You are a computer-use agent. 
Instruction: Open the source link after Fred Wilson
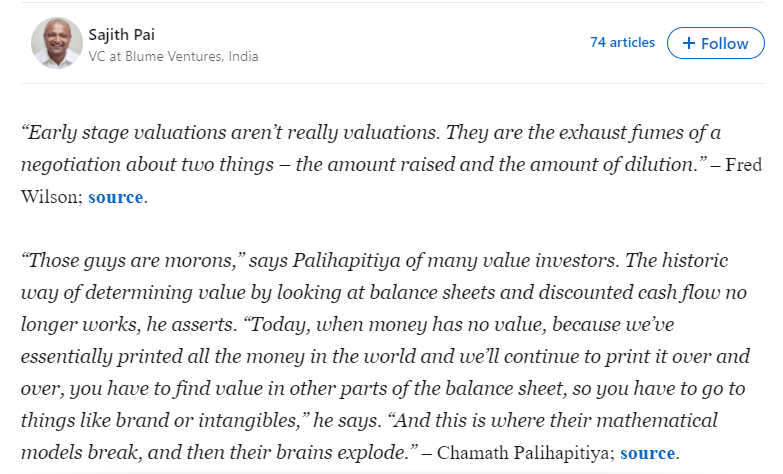pyautogui.click(x=115, y=197)
